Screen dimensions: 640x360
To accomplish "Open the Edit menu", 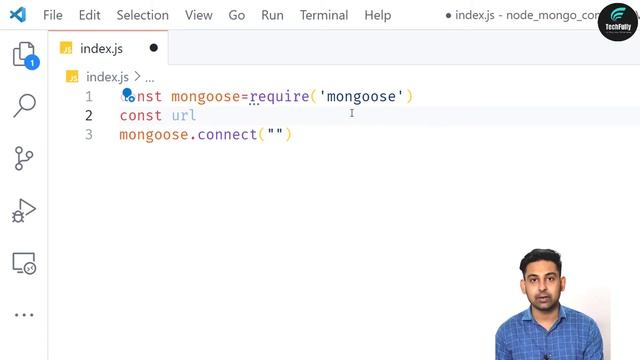I will click(89, 15).
